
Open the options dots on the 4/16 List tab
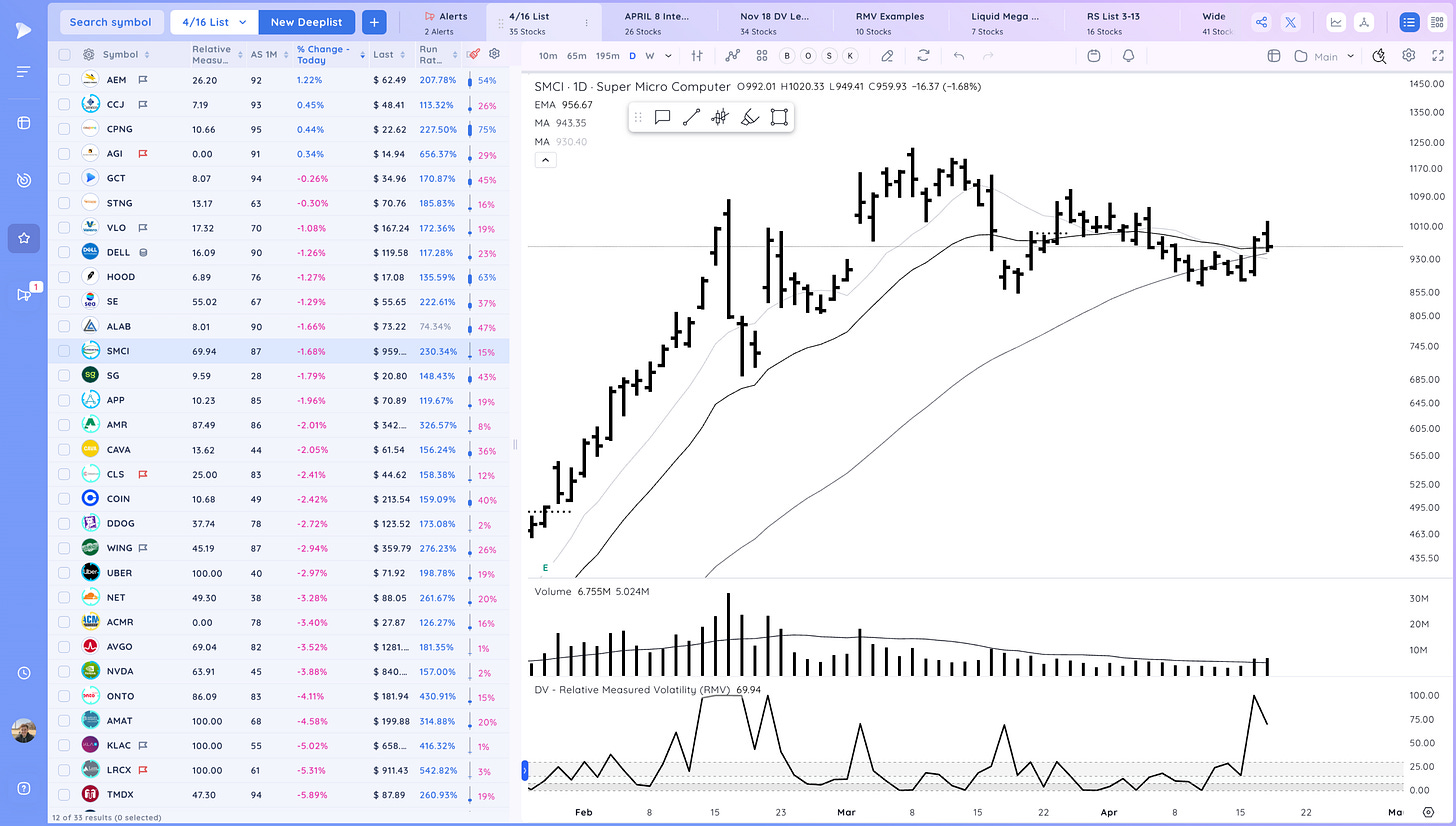click(586, 22)
